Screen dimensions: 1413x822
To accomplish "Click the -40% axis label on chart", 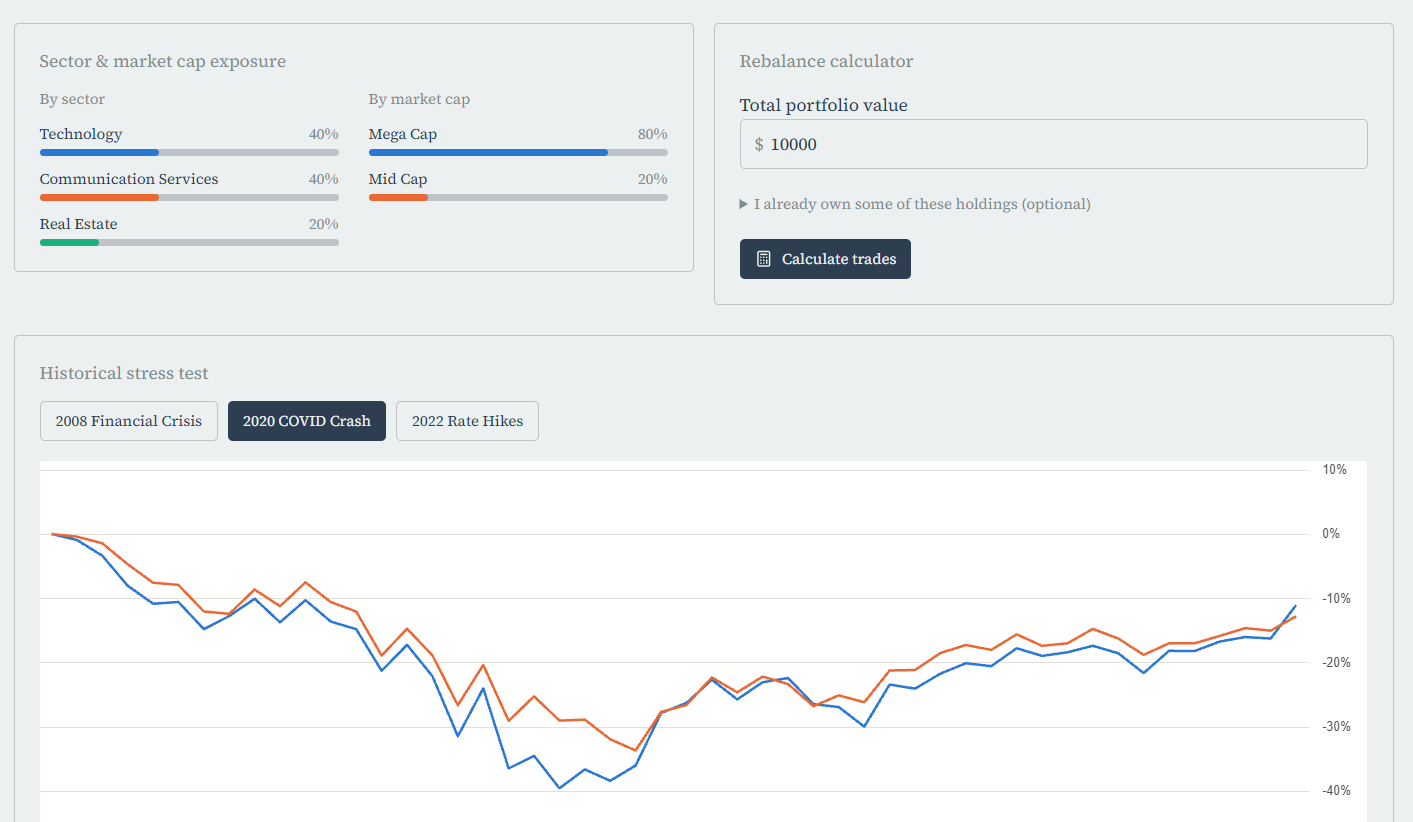I will click(x=1335, y=791).
